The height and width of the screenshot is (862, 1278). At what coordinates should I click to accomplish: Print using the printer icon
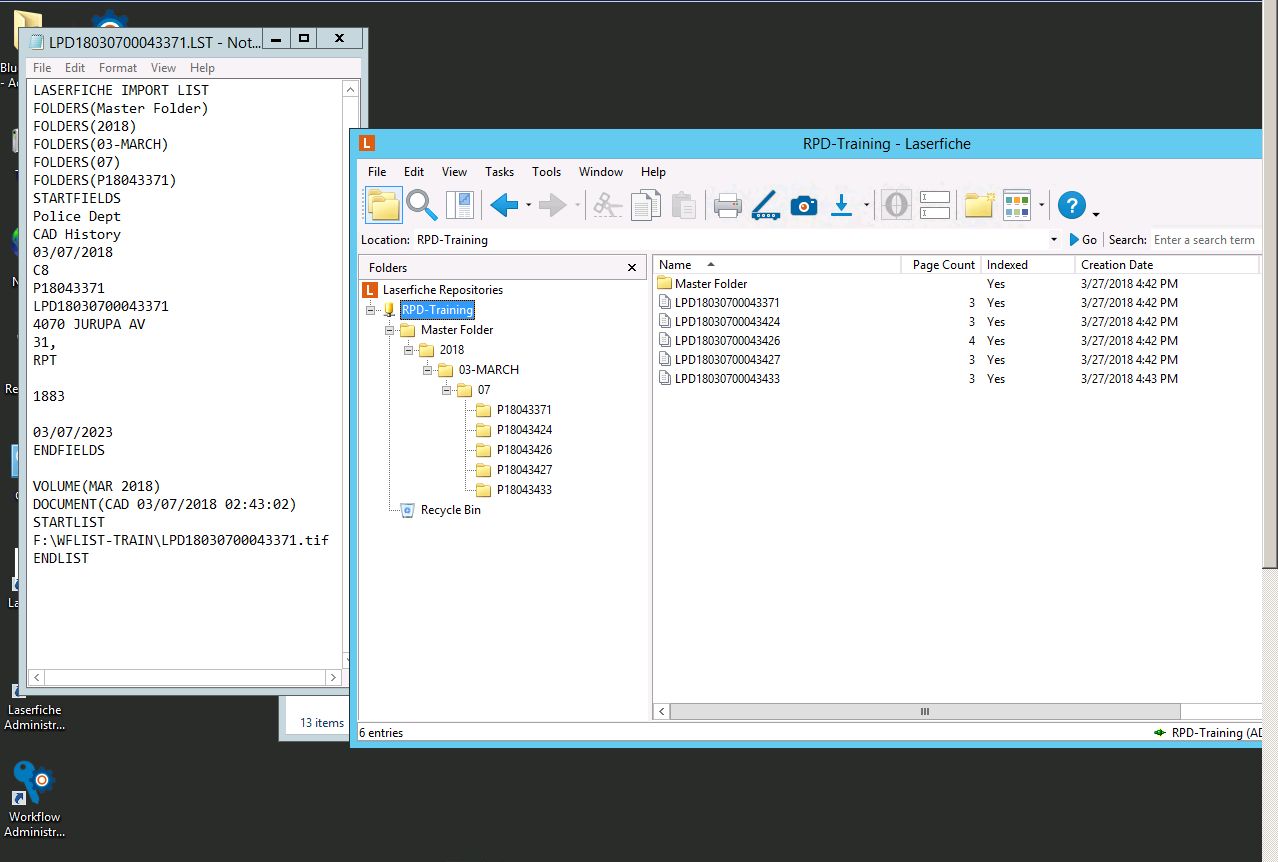coord(727,206)
